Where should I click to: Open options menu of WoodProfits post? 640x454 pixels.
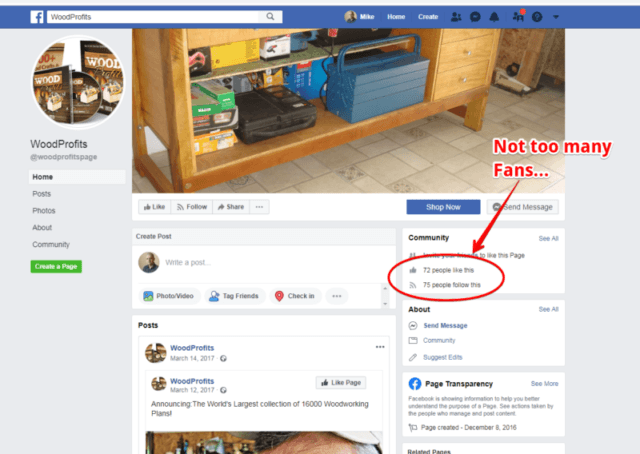click(x=380, y=347)
